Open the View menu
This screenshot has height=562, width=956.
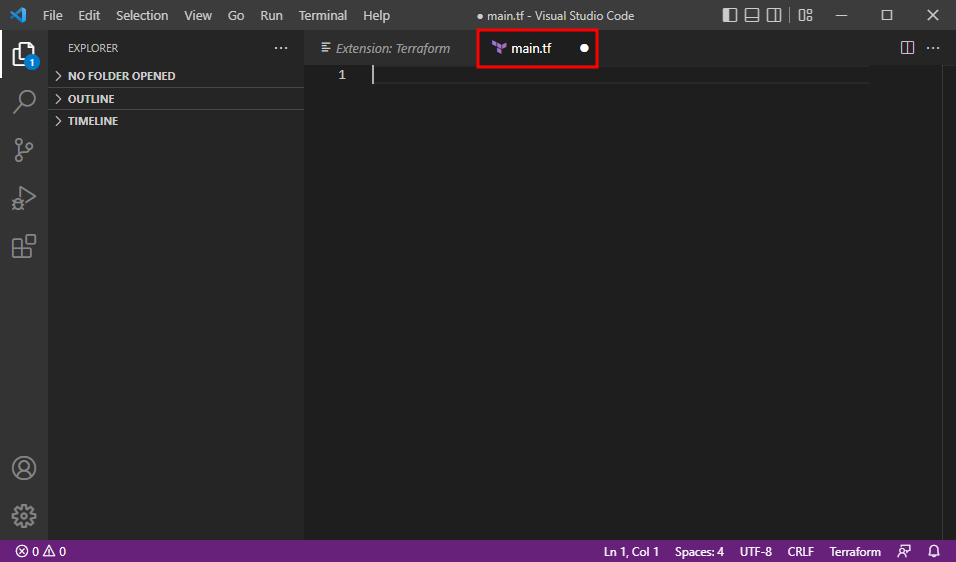click(x=198, y=15)
